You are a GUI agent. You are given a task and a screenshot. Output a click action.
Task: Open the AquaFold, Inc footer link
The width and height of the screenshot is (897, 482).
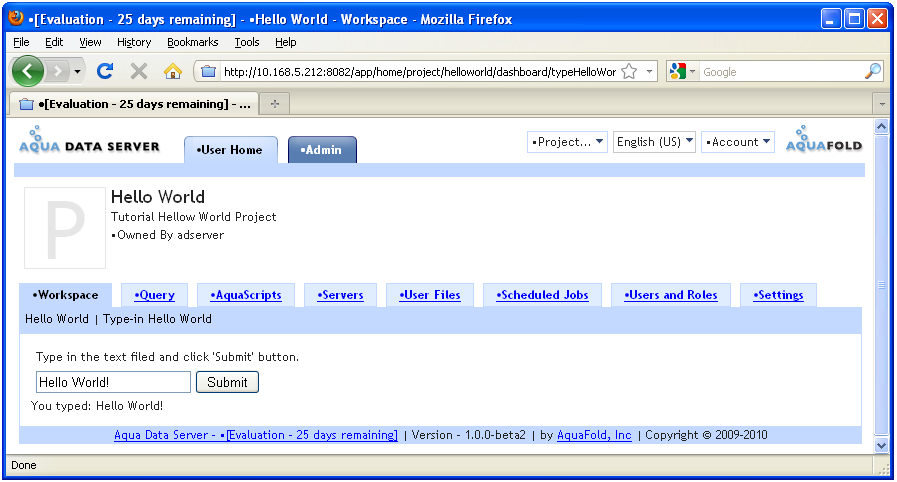(x=594, y=435)
